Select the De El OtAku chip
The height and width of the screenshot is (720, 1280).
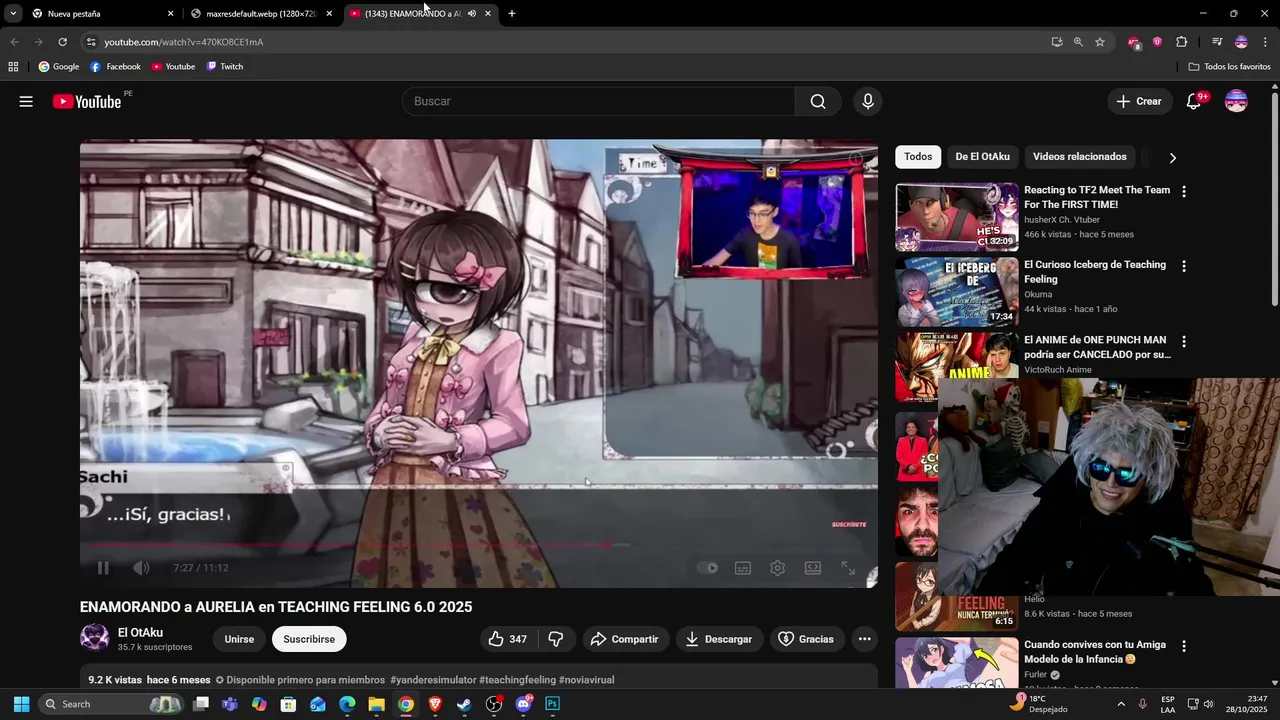click(982, 157)
